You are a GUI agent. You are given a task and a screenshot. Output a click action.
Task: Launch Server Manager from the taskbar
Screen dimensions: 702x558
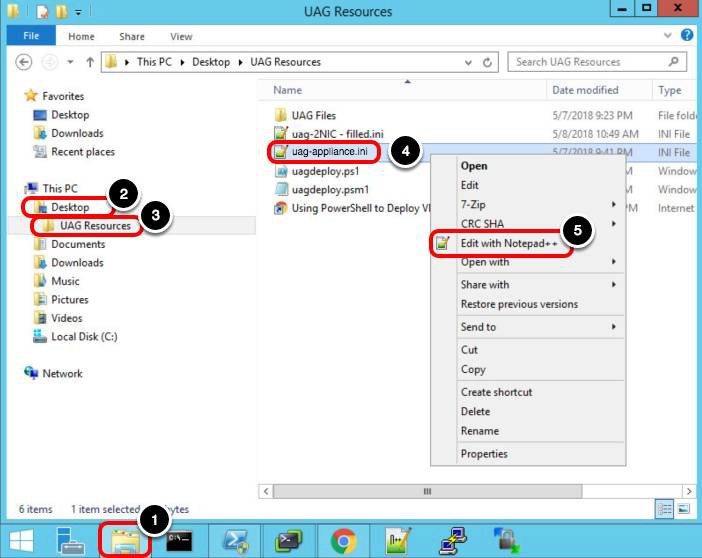(x=71, y=541)
